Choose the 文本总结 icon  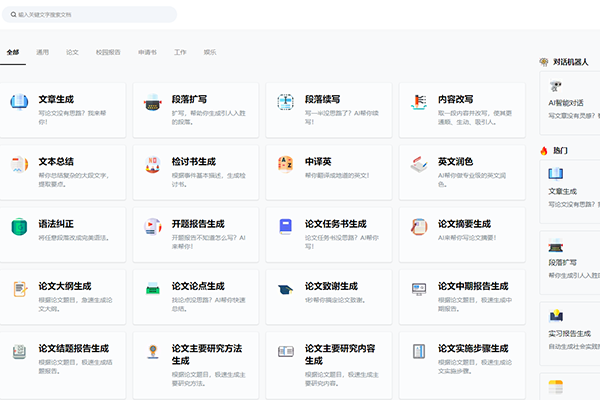tap(19, 164)
